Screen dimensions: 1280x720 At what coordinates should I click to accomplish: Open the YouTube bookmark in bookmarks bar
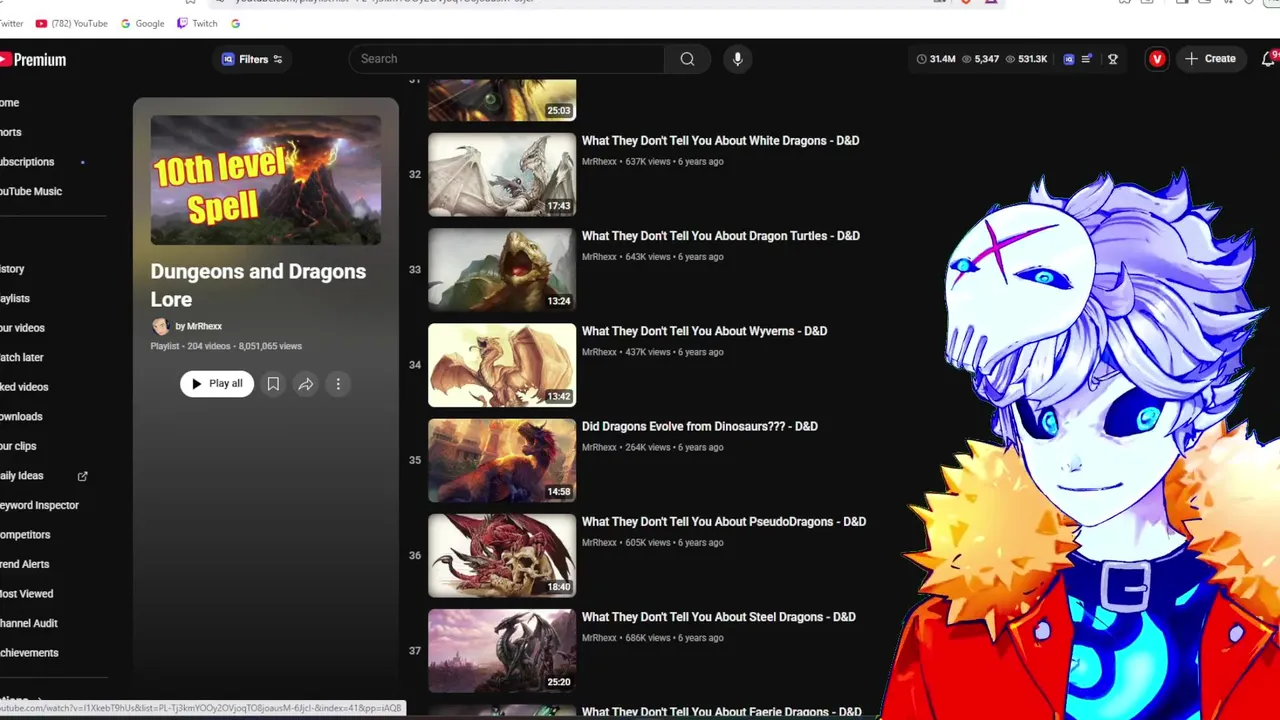point(71,23)
